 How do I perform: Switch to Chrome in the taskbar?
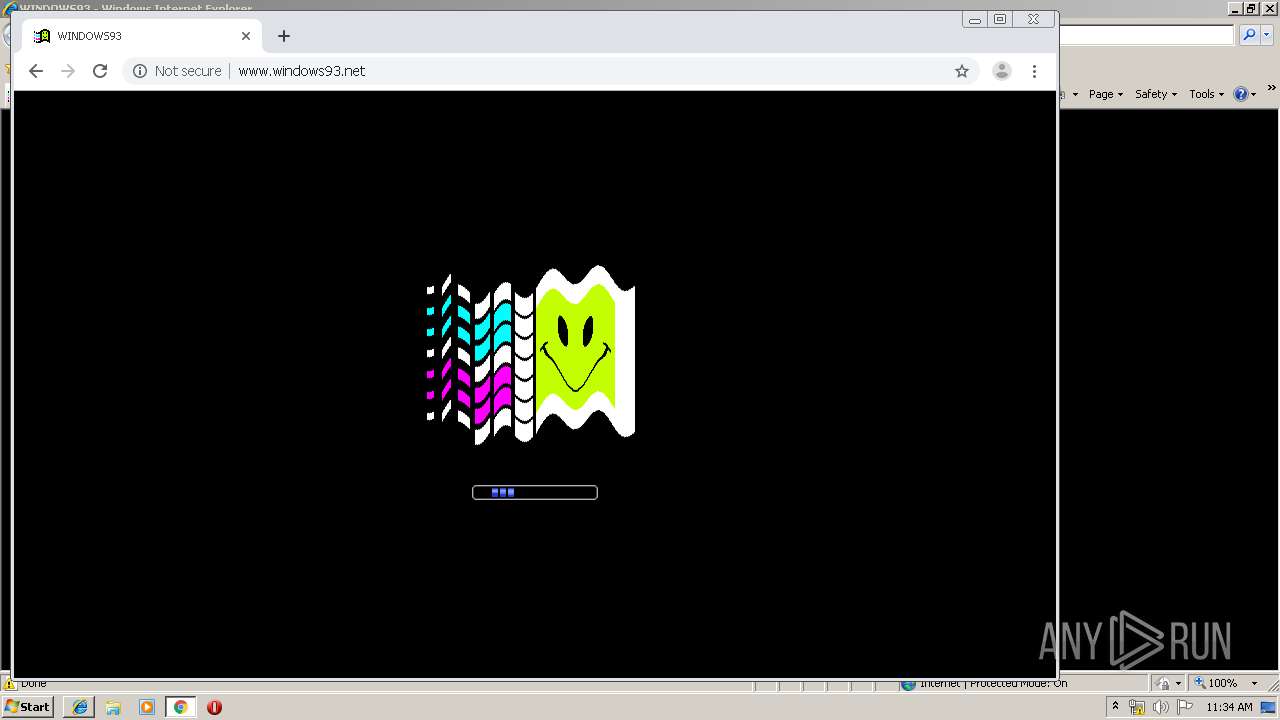tap(180, 707)
